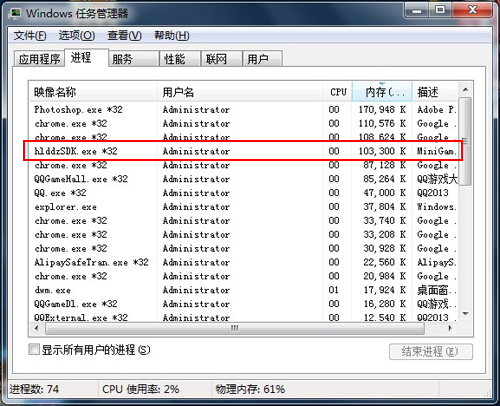Sort by 用户名 column header

[x=240, y=92]
